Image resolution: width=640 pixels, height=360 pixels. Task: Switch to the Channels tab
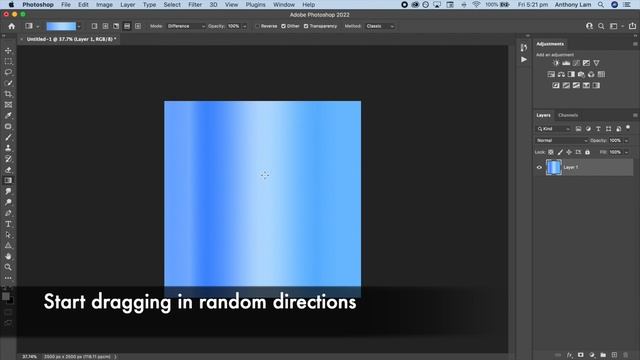[568, 116]
